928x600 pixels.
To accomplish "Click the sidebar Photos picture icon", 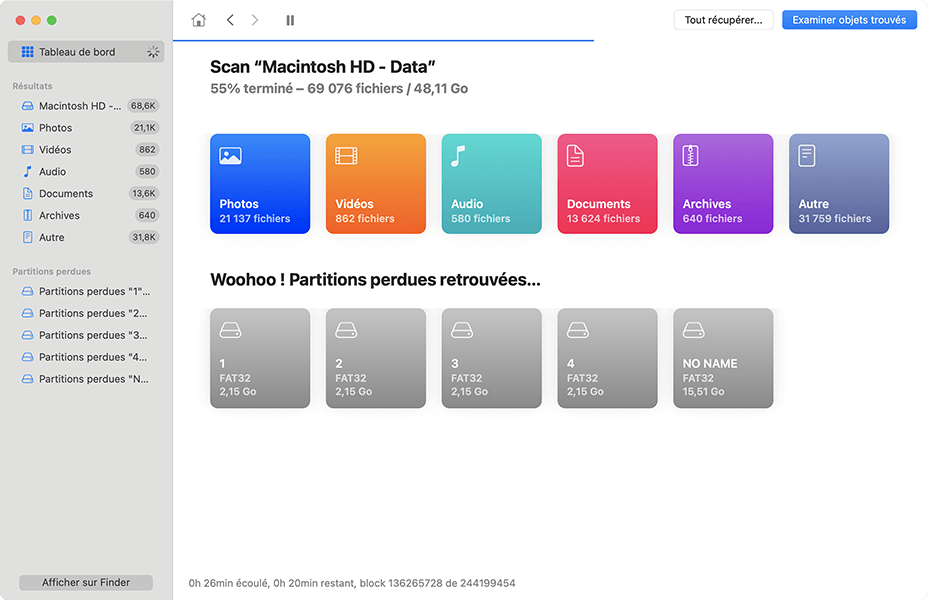I will tap(27, 128).
